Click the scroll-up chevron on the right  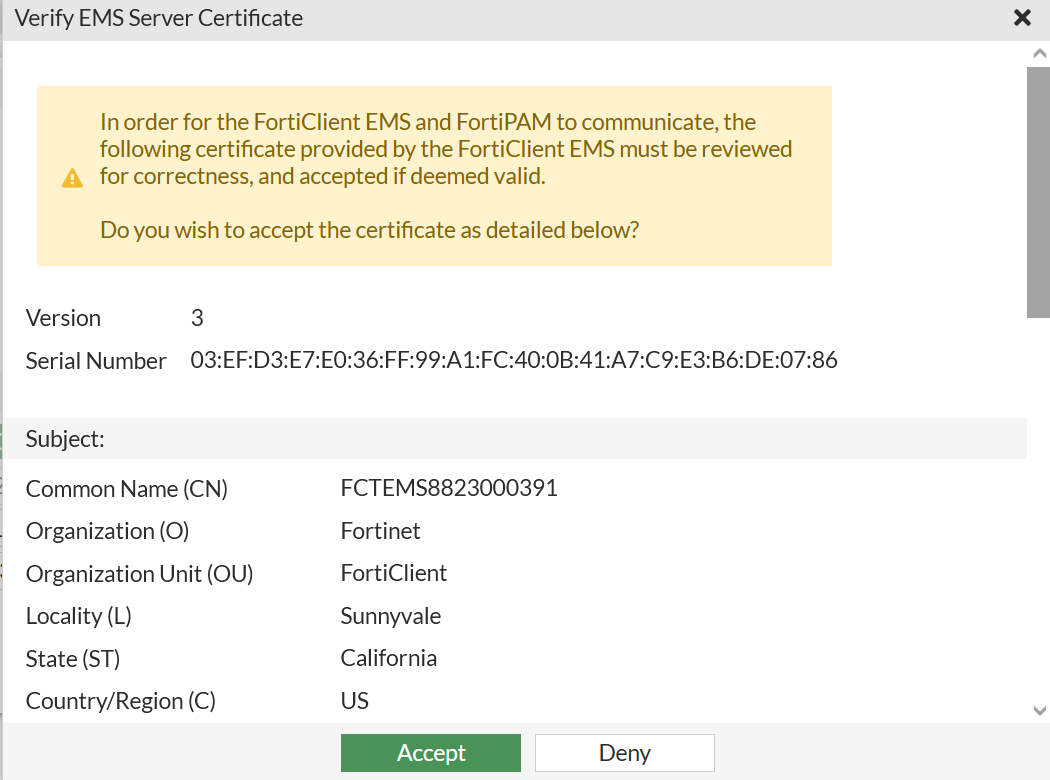pos(1037,53)
